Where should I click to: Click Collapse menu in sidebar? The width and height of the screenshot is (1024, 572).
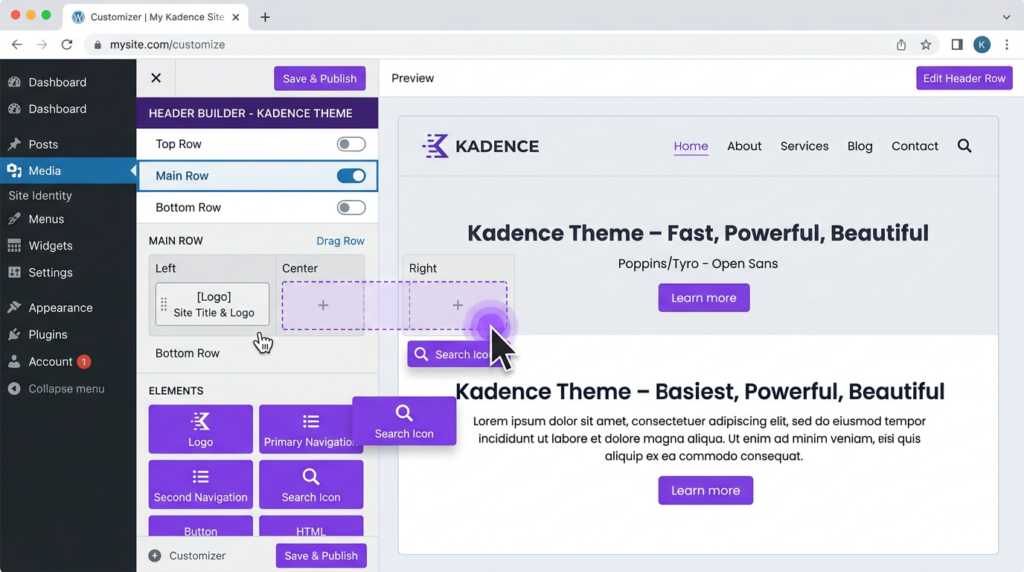tap(66, 389)
